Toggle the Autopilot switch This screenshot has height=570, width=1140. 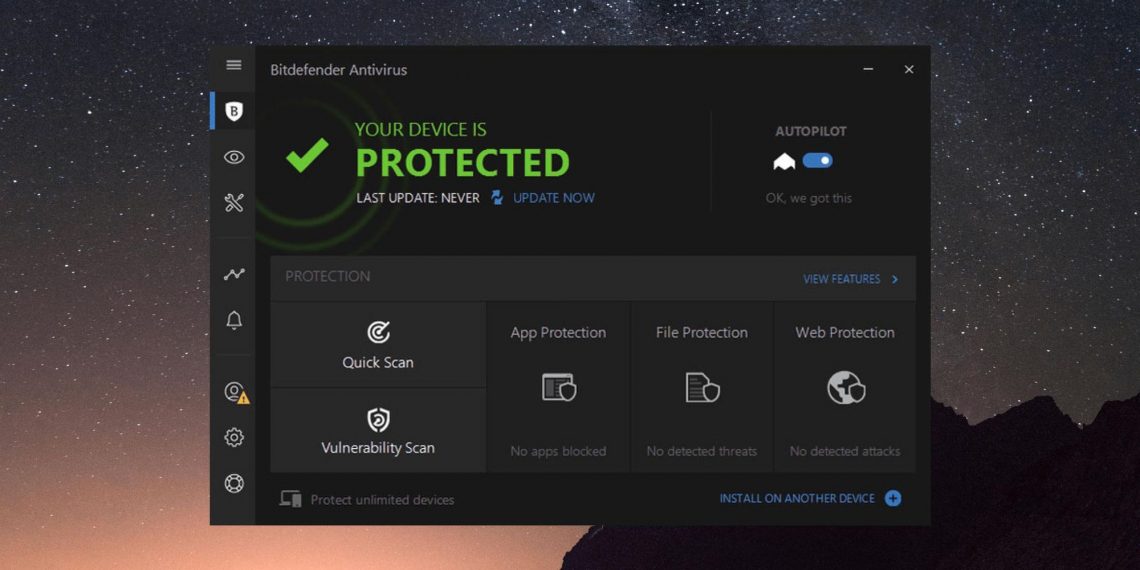point(817,160)
